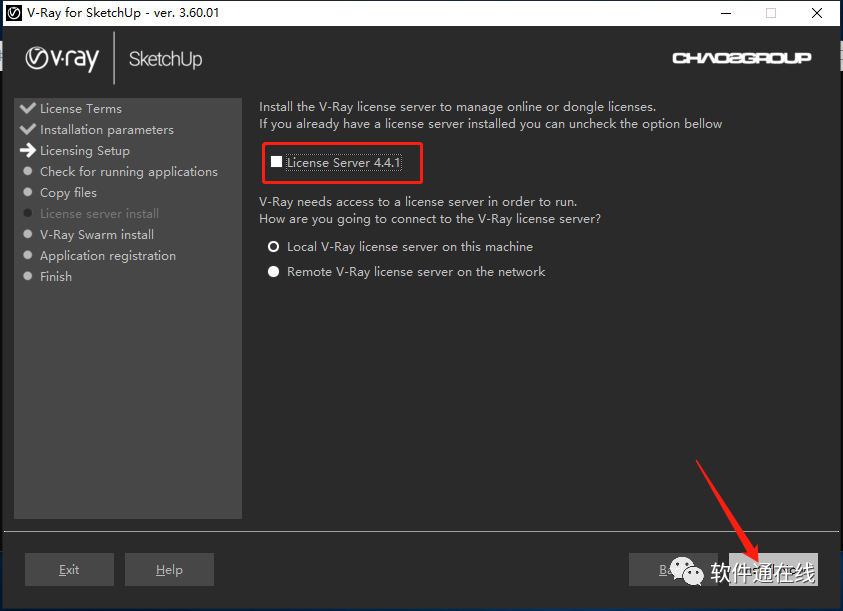Select the Finish step
This screenshot has width=843, height=611.
pyautogui.click(x=56, y=276)
